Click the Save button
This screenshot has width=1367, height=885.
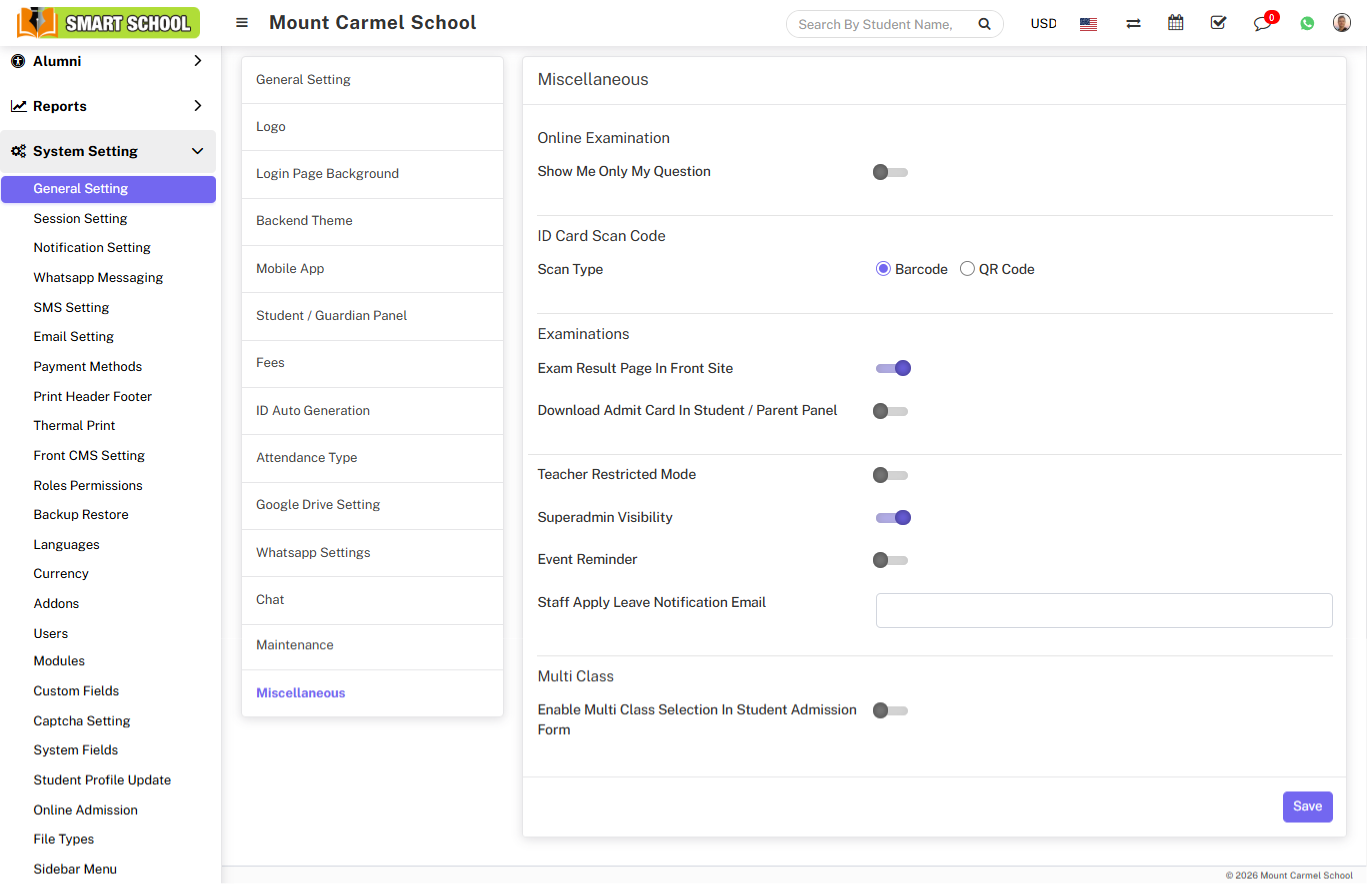[1307, 806]
